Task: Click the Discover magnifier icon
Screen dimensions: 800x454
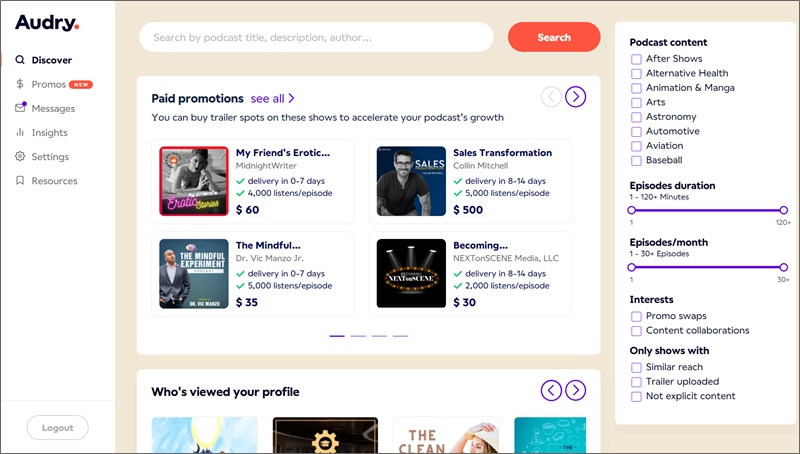Action: [20, 60]
